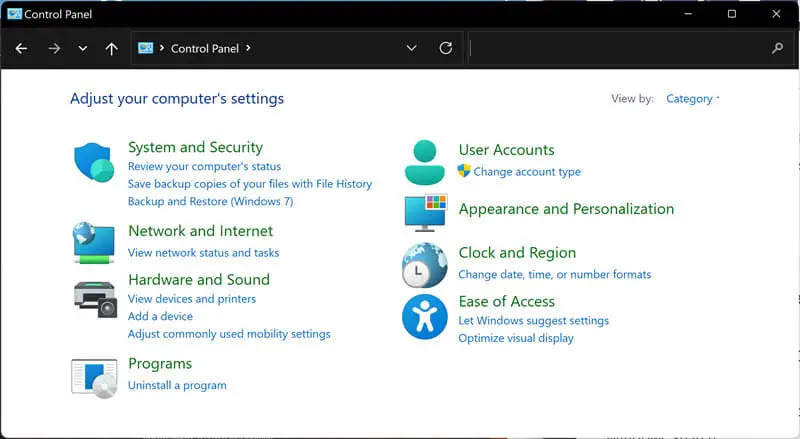Select the Control Panel breadcrumb text
This screenshot has height=439, width=800.
pos(205,48)
